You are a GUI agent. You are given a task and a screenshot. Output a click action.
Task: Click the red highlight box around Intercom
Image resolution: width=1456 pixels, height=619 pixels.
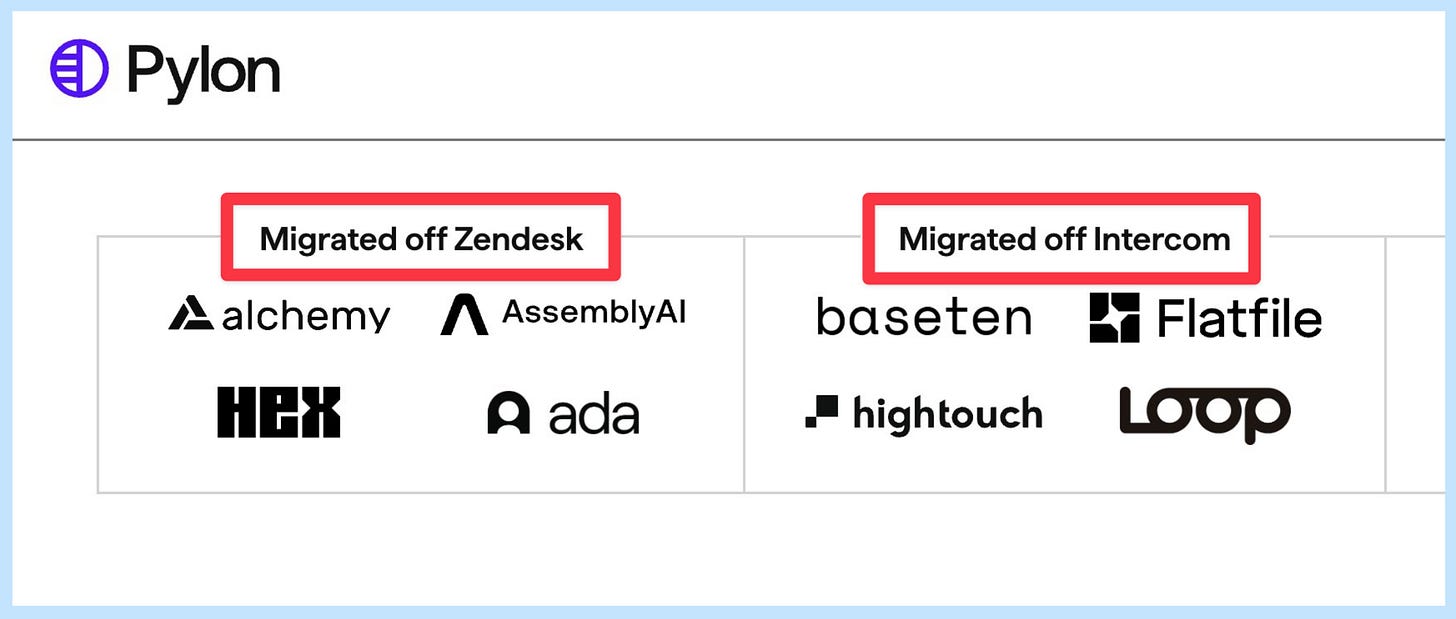(x=1062, y=237)
